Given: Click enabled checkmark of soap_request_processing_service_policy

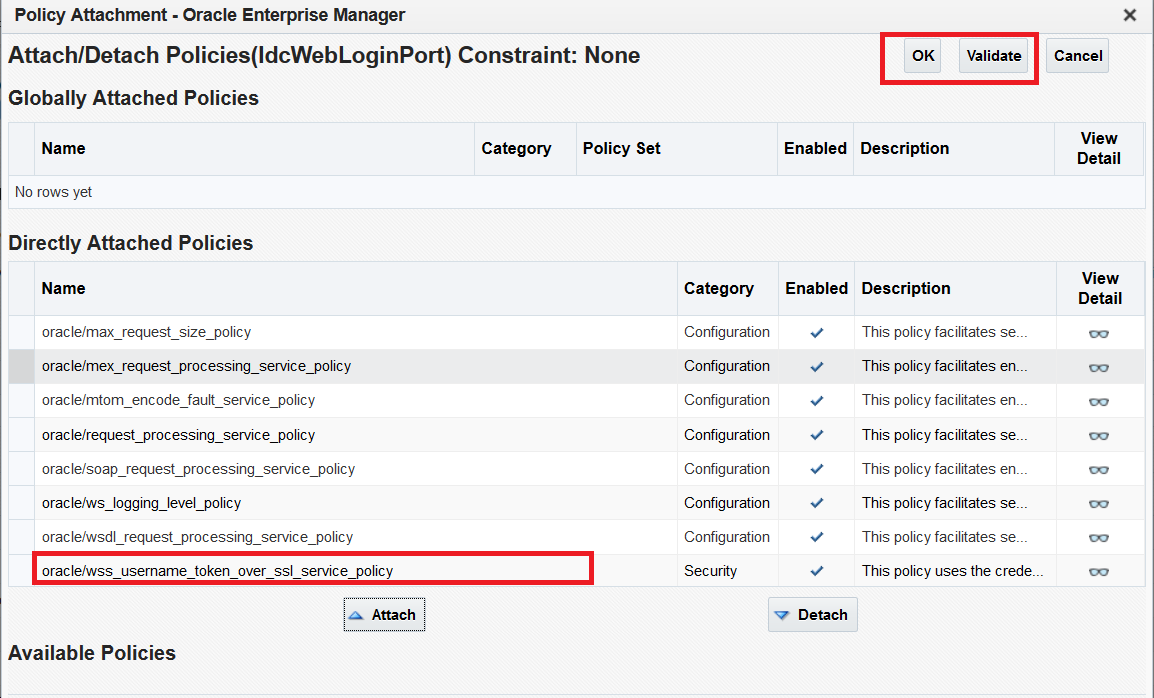Looking at the screenshot, I should (816, 469).
